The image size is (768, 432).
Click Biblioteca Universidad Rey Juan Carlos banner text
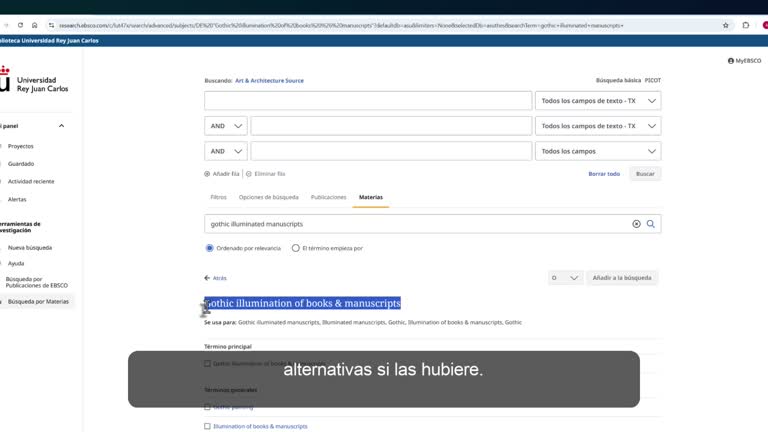(x=49, y=41)
